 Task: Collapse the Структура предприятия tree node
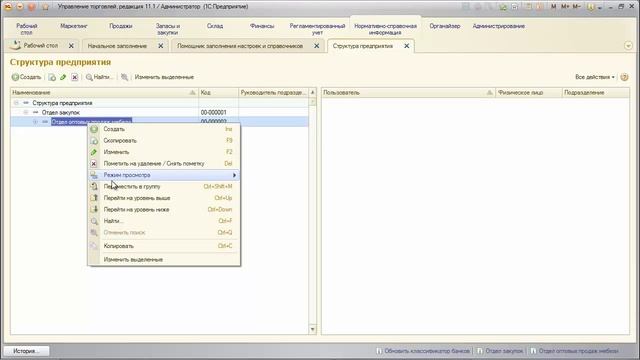pyautogui.click(x=16, y=103)
